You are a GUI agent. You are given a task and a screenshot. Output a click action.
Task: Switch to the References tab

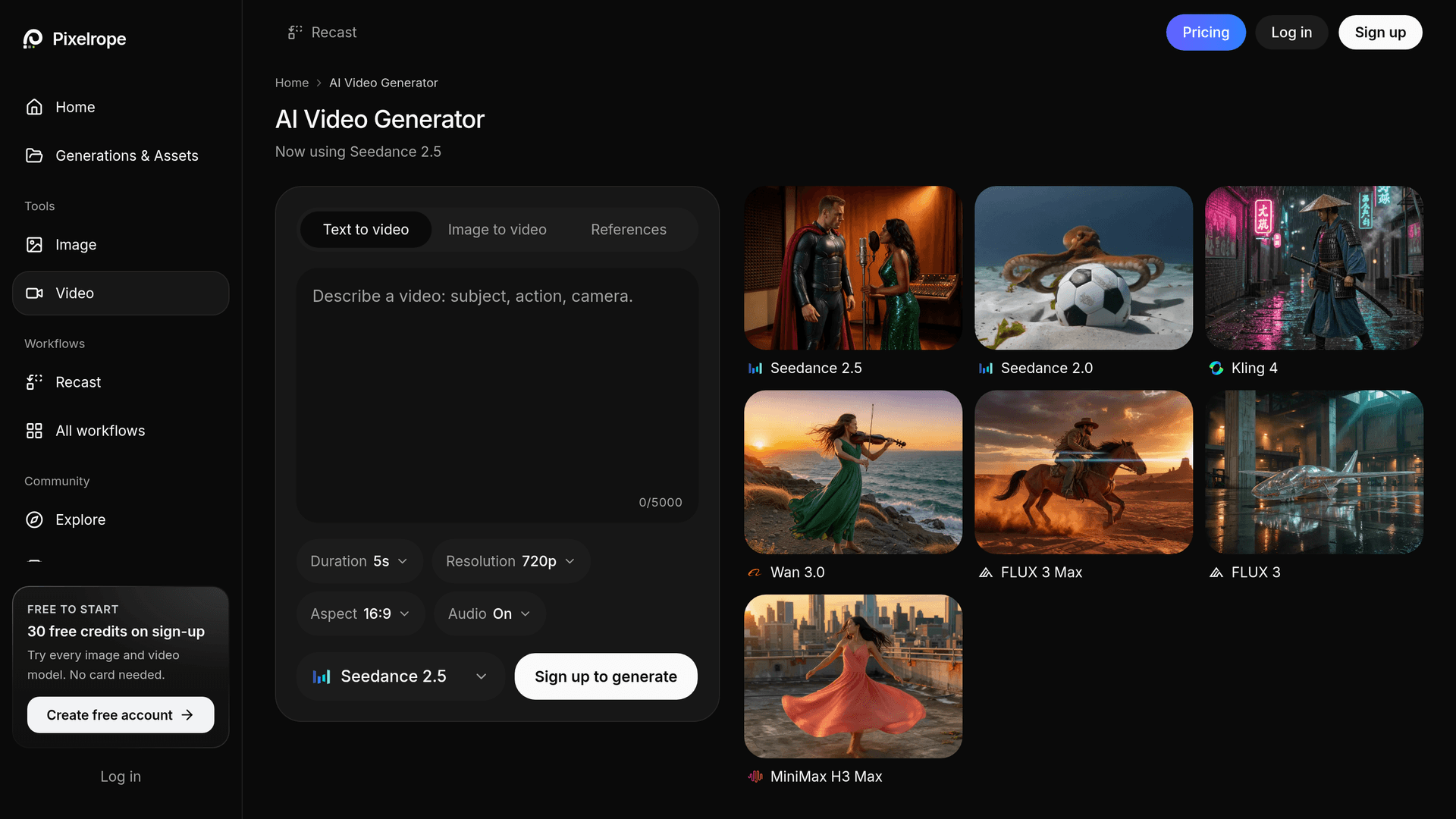click(x=629, y=230)
